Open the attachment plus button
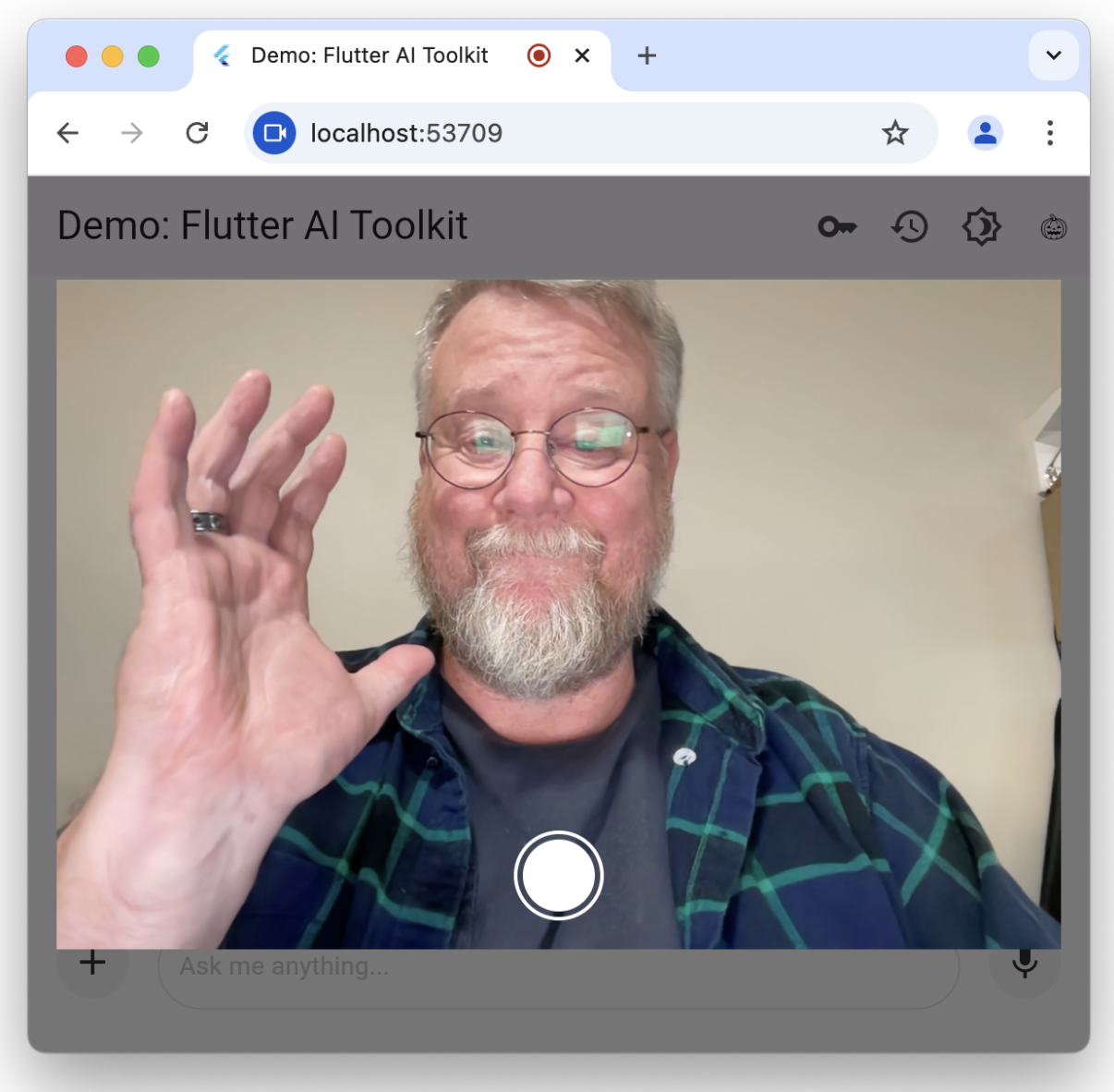This screenshot has width=1114, height=1092. [91, 963]
